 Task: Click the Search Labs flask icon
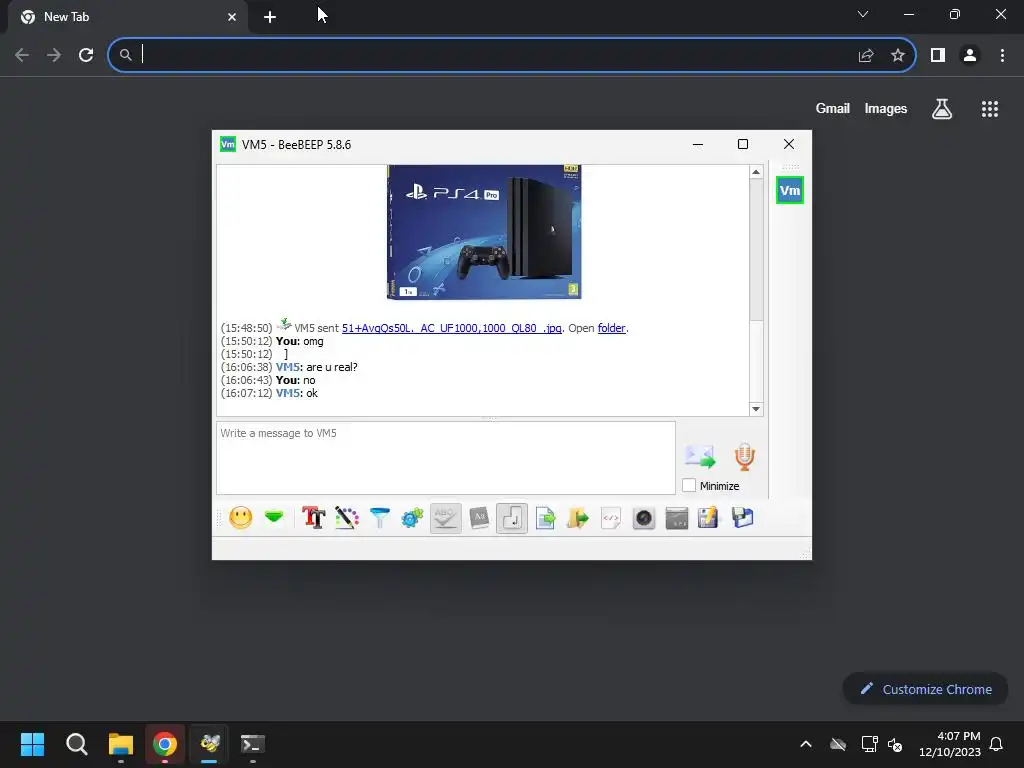(x=942, y=108)
